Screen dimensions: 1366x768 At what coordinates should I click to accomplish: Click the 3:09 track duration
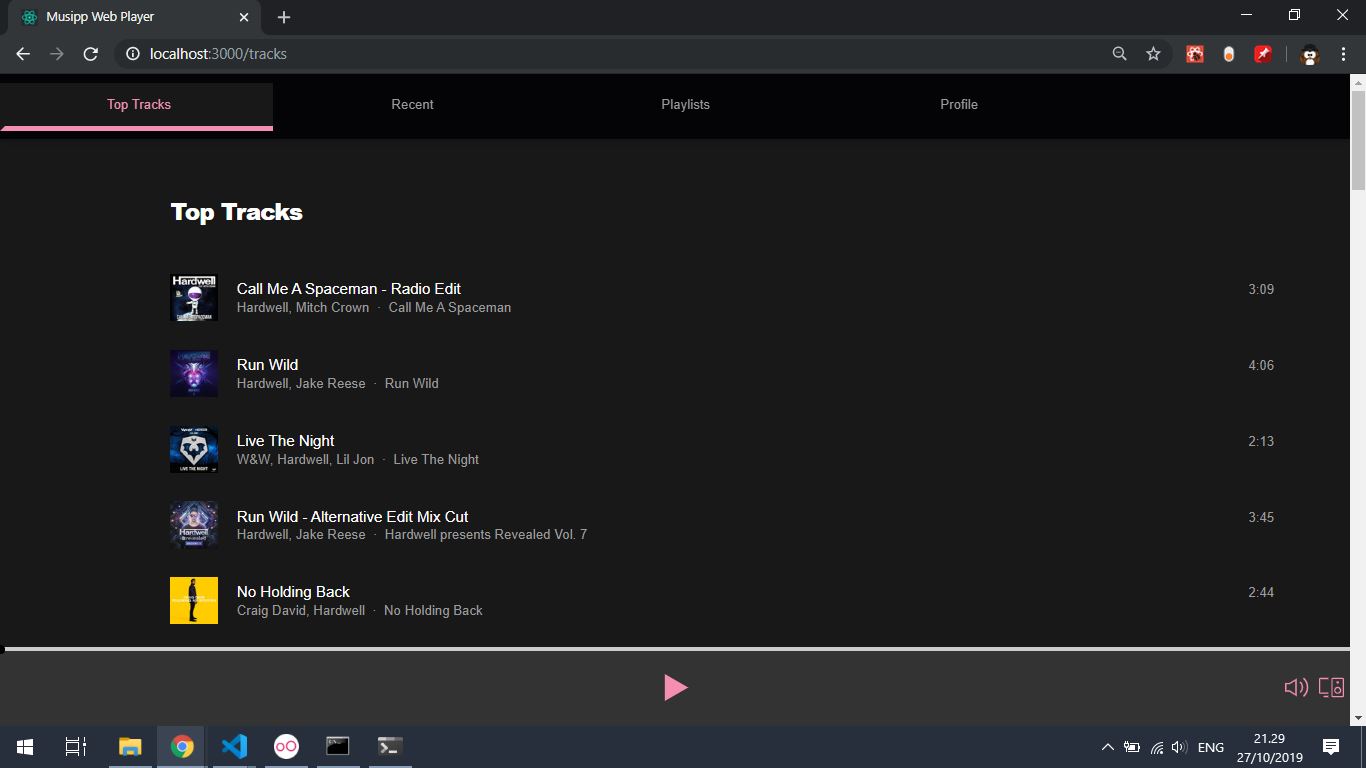tap(1261, 289)
